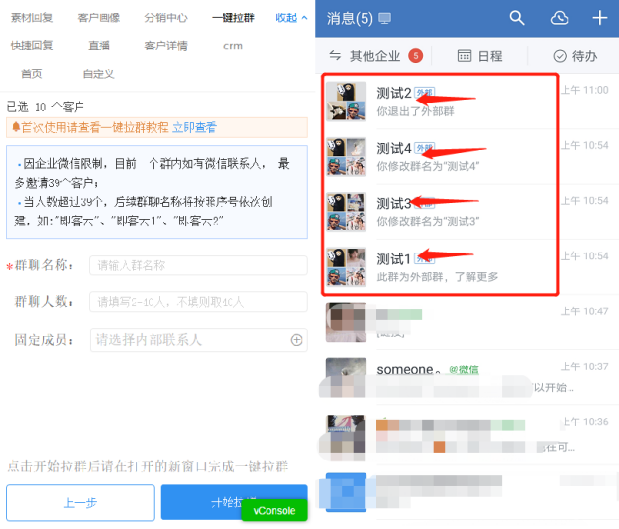Click the switch arrows icon beside 其他企业

point(335,56)
